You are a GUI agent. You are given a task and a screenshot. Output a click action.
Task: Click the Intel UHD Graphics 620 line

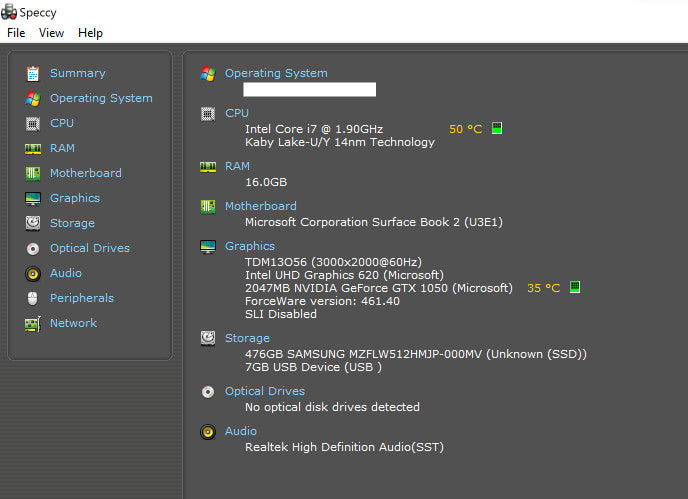(x=344, y=275)
